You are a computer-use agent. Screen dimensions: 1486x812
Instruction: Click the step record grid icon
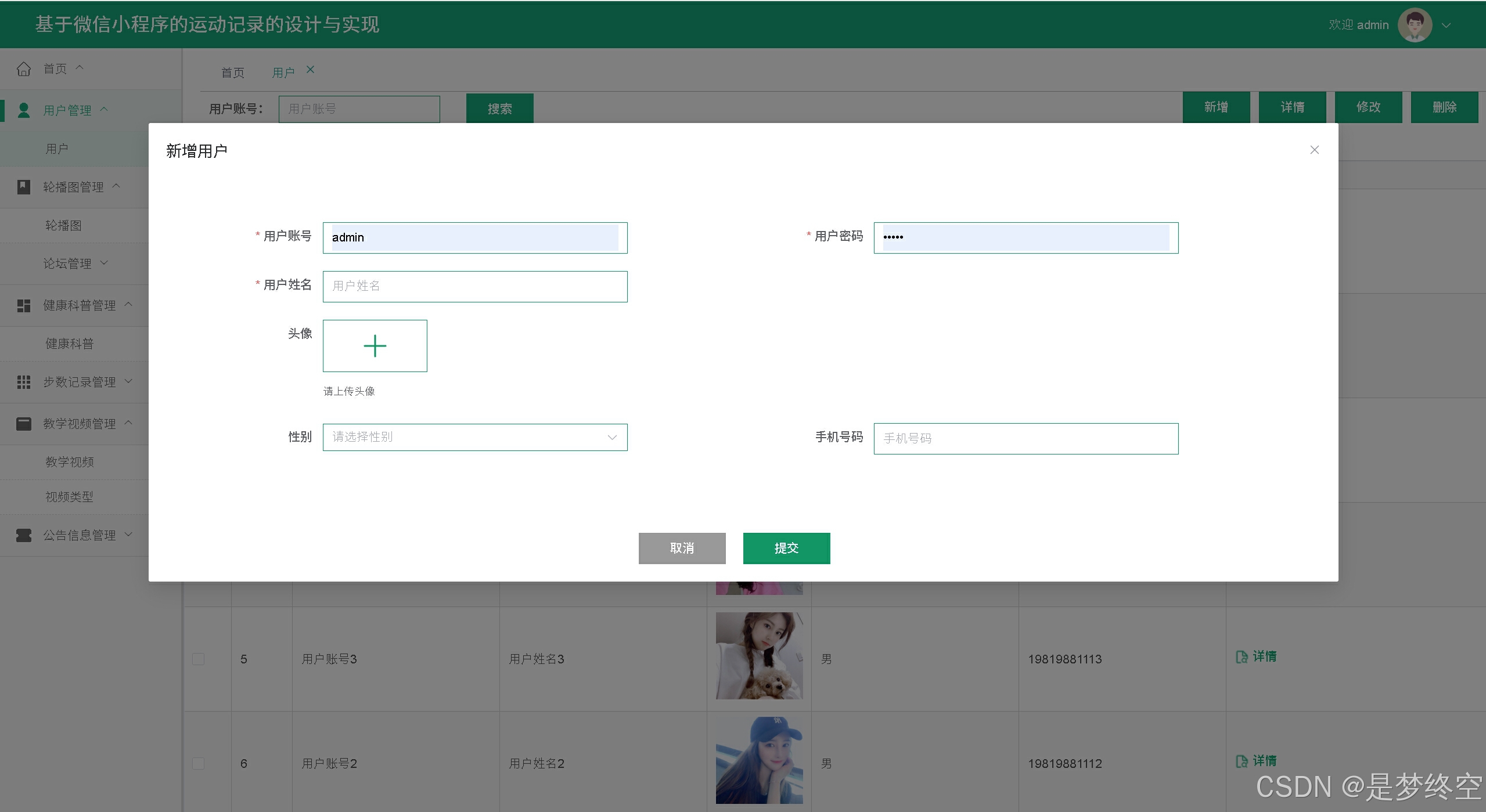coord(24,382)
